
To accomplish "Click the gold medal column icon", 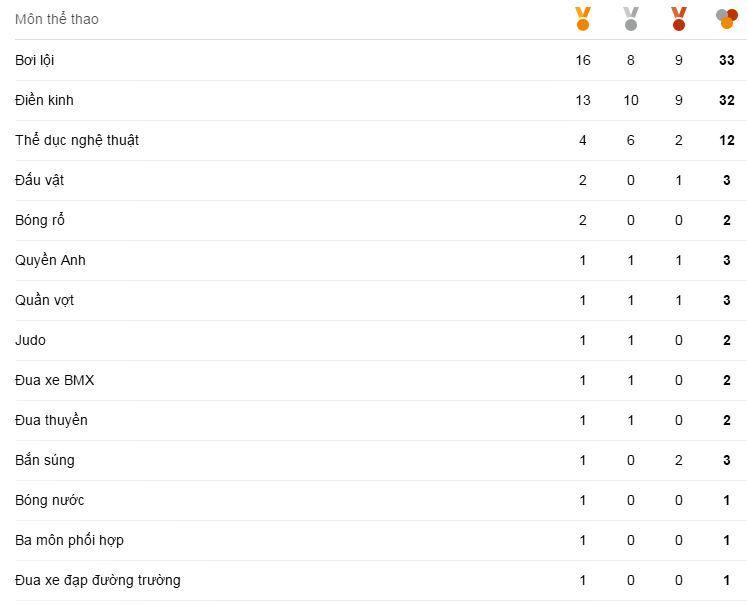I will click(x=583, y=18).
